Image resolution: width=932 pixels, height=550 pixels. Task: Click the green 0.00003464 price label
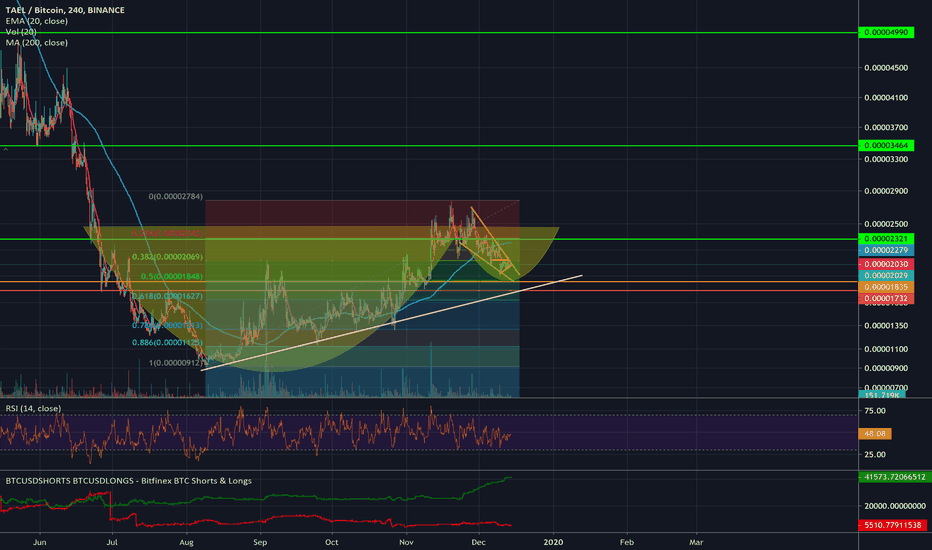(x=886, y=145)
